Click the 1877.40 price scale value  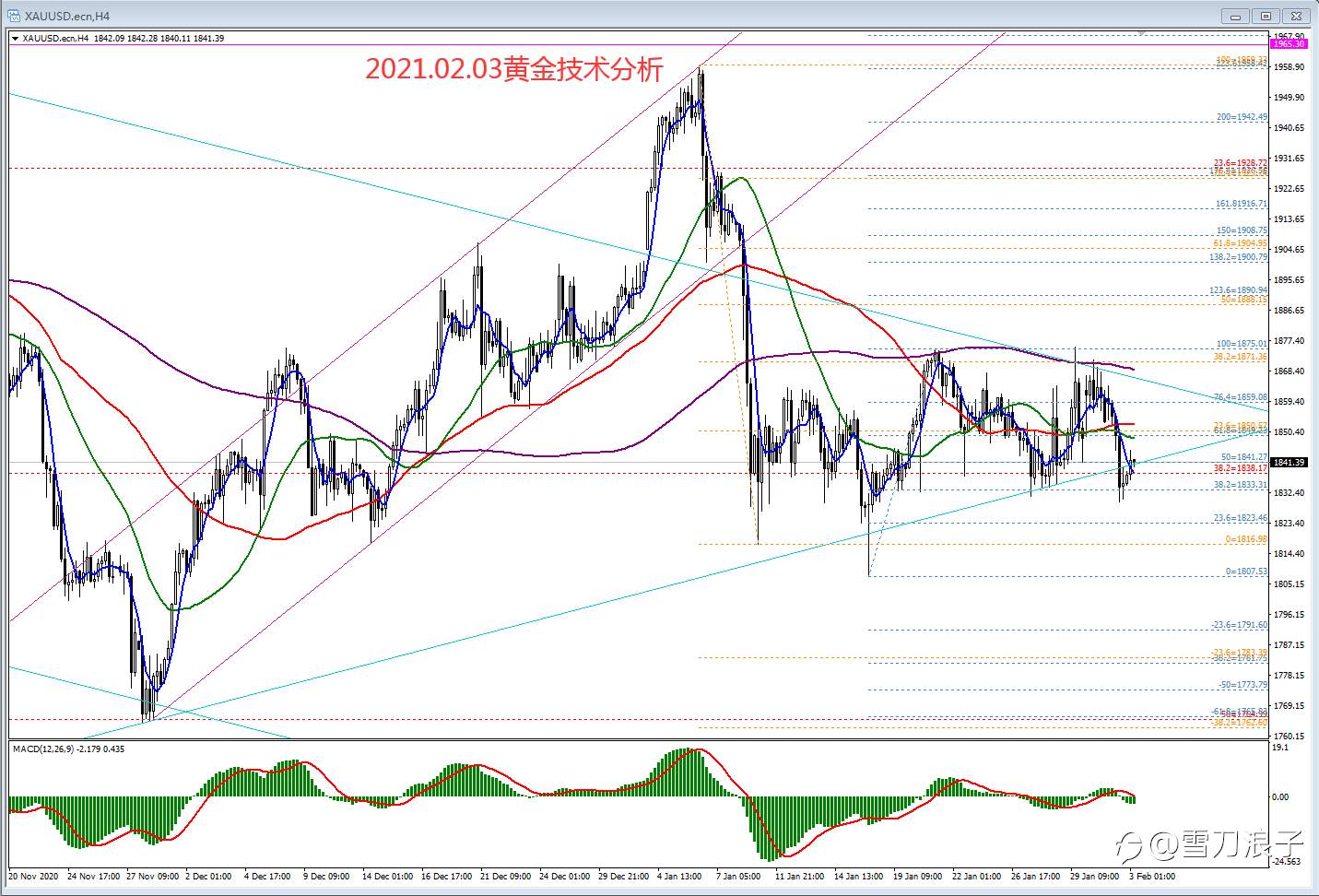1289,341
